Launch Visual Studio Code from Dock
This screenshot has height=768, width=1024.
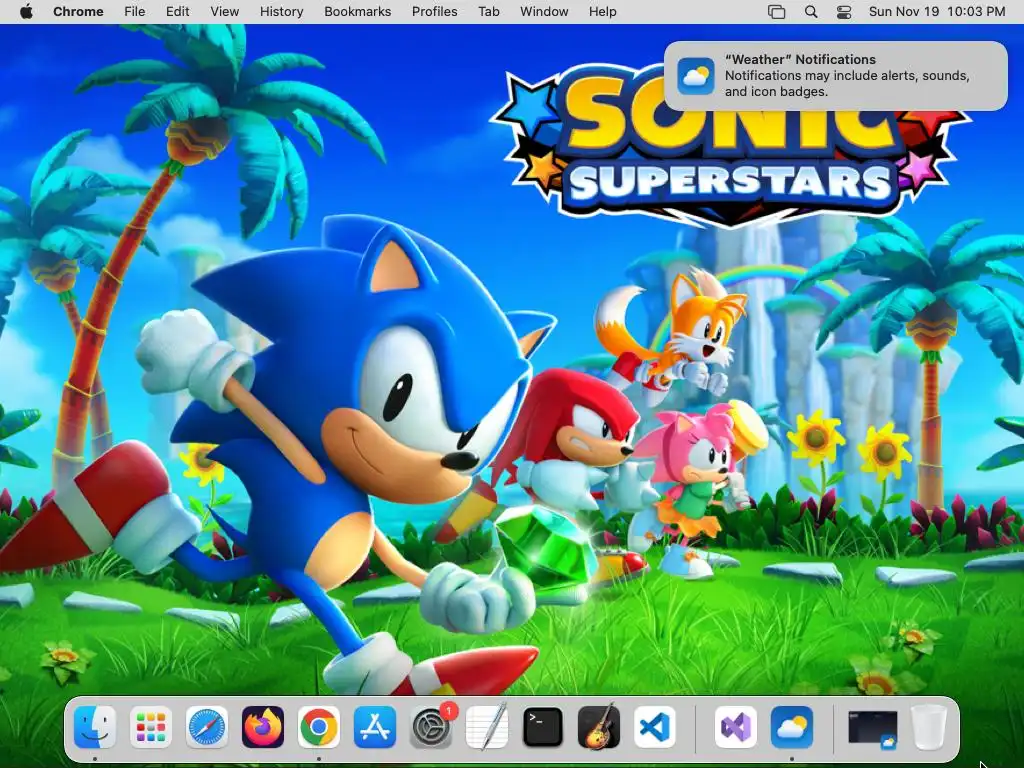pos(655,727)
